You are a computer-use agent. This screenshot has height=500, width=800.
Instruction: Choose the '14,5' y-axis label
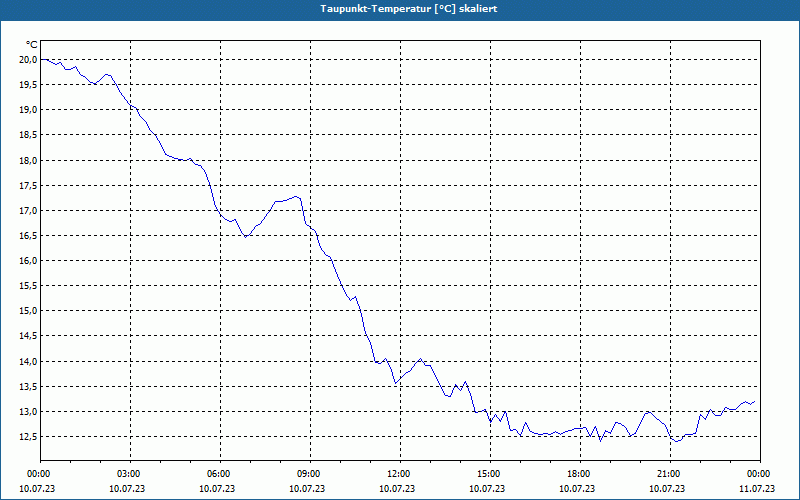coord(29,336)
